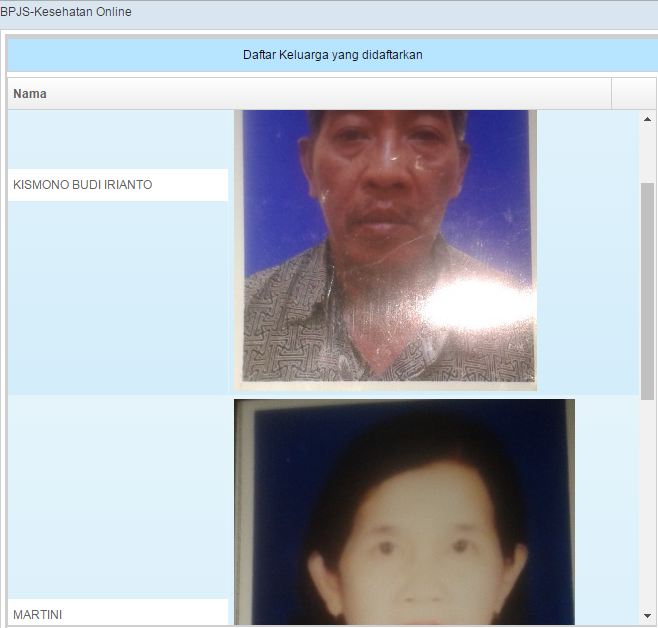The height and width of the screenshot is (628, 658).
Task: Click the vertical scrollbar thumb
Action: pyautogui.click(x=647, y=291)
